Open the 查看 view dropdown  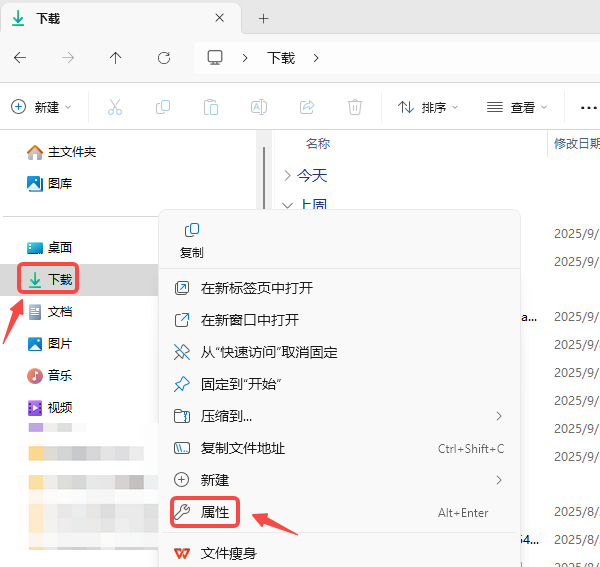pos(517,107)
